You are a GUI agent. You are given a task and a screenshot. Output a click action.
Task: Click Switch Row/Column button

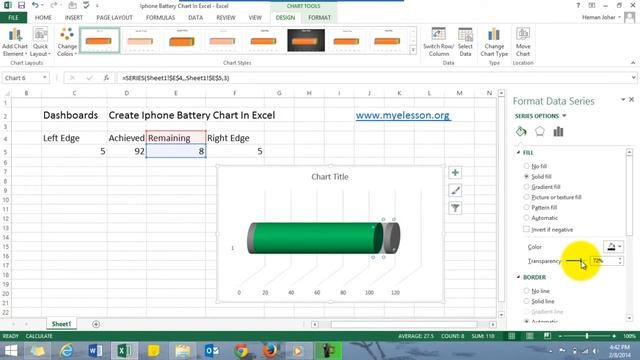point(438,42)
